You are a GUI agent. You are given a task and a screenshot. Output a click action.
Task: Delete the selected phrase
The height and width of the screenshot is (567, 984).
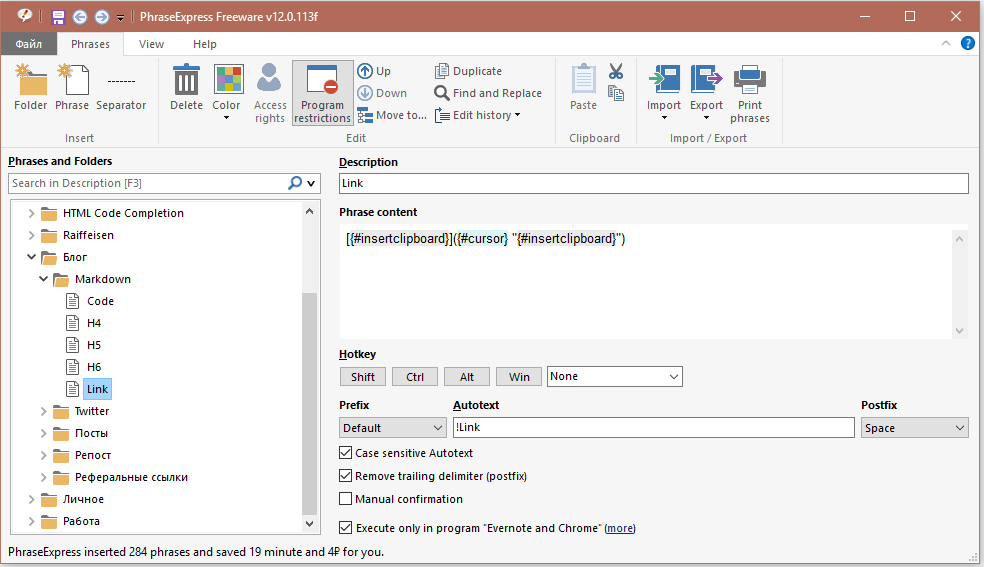pos(186,88)
